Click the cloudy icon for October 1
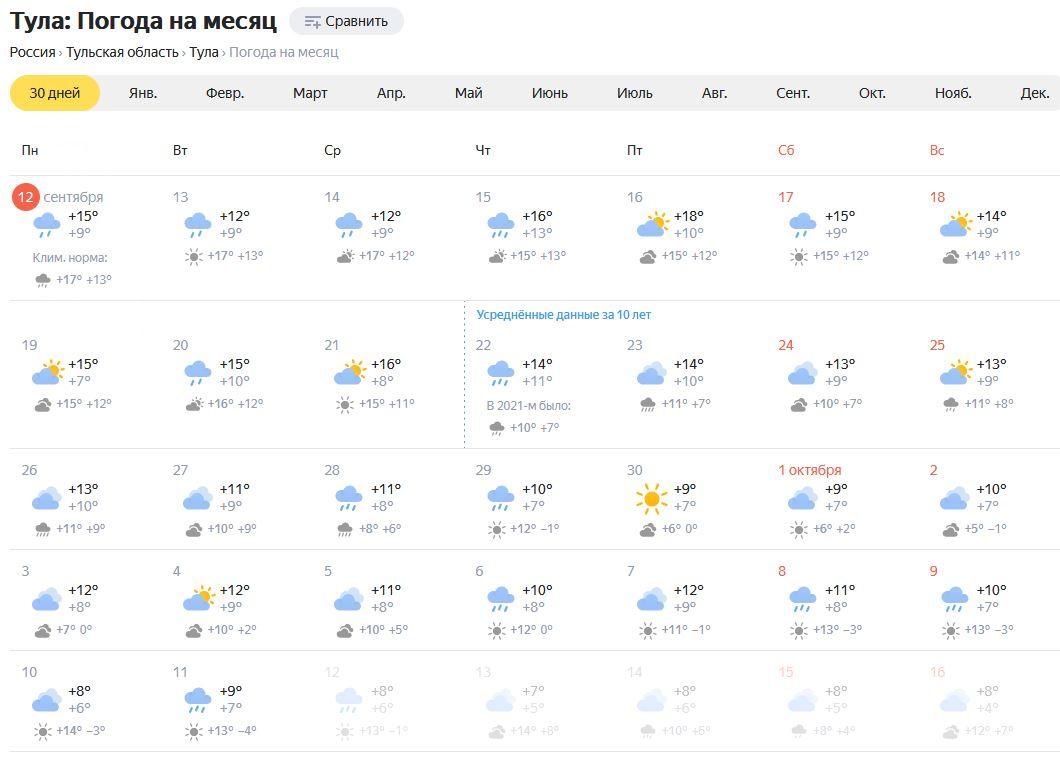 pos(802,497)
